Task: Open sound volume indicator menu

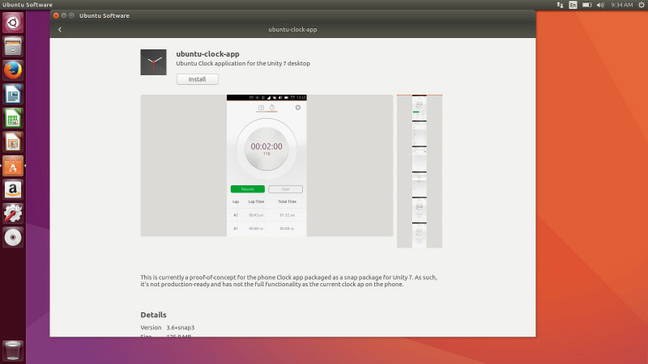Action: [x=600, y=5]
